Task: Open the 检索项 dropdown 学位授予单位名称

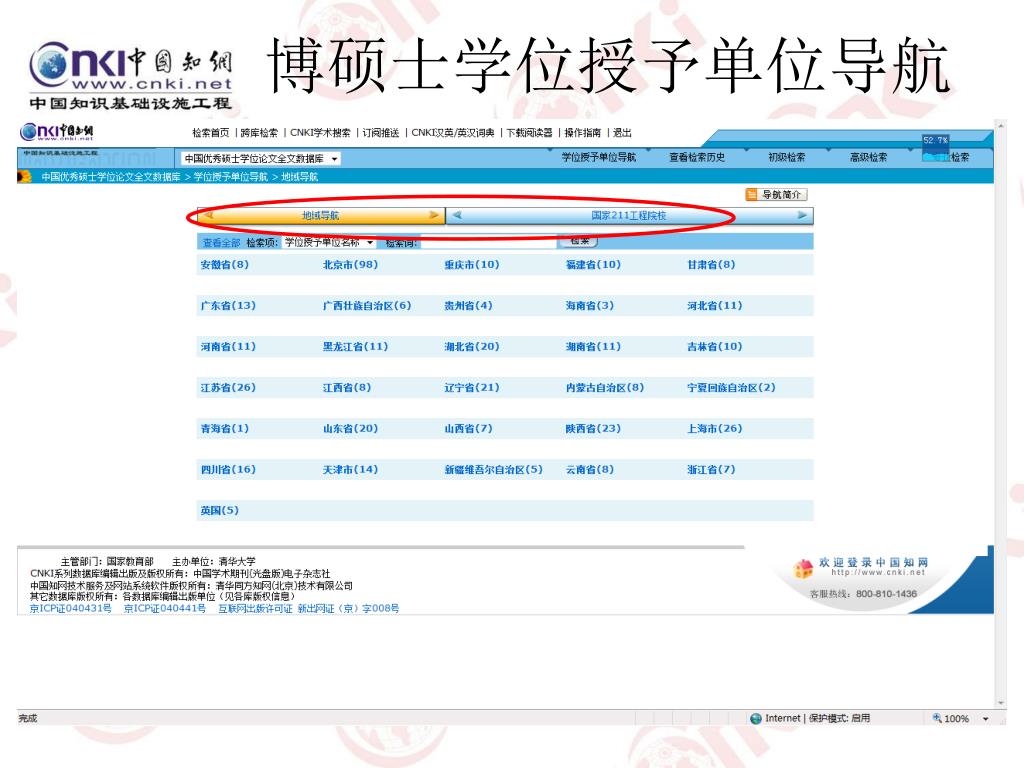Action: click(329, 242)
